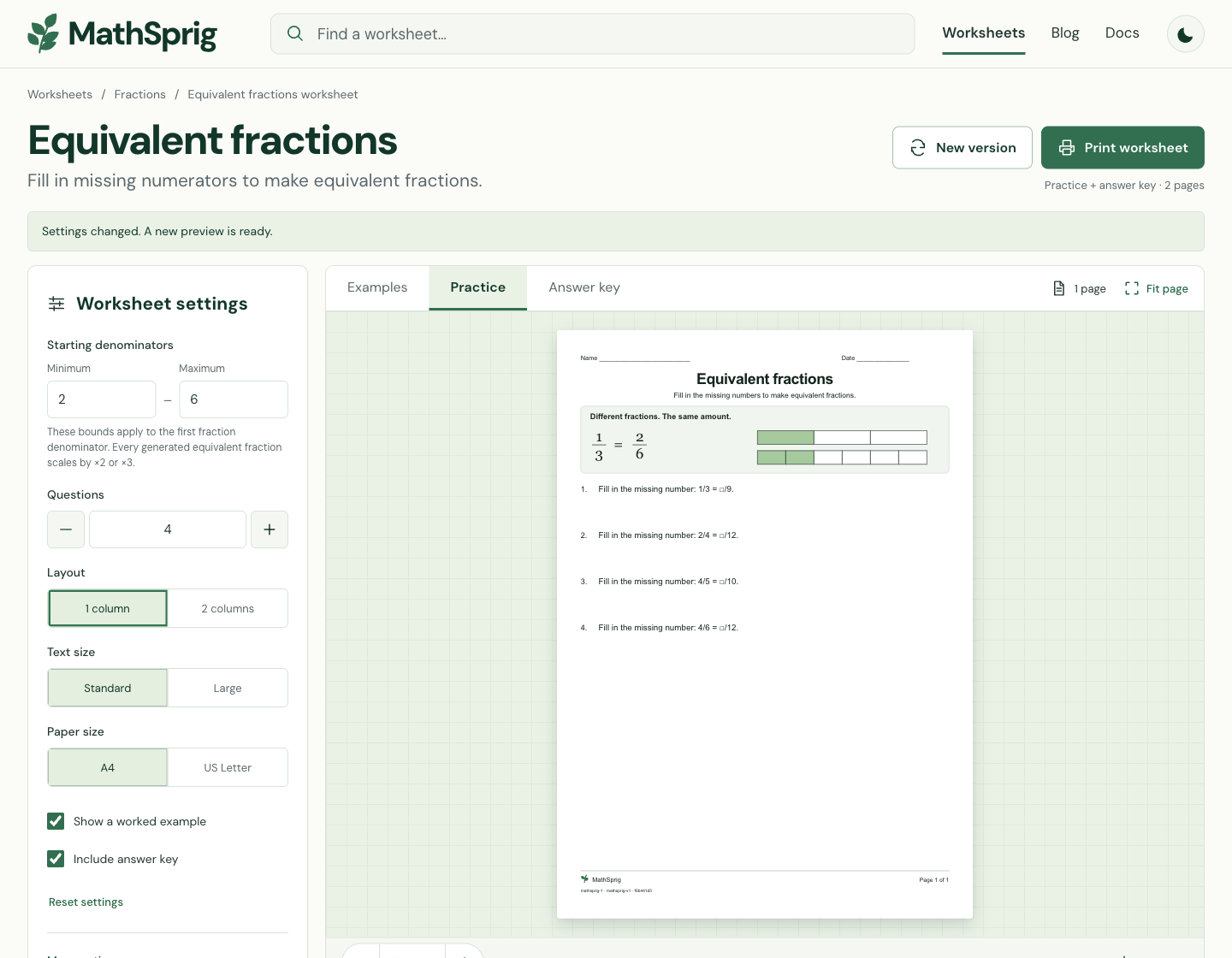Choose Standard text size
The height and width of the screenshot is (958, 1232).
tap(108, 688)
